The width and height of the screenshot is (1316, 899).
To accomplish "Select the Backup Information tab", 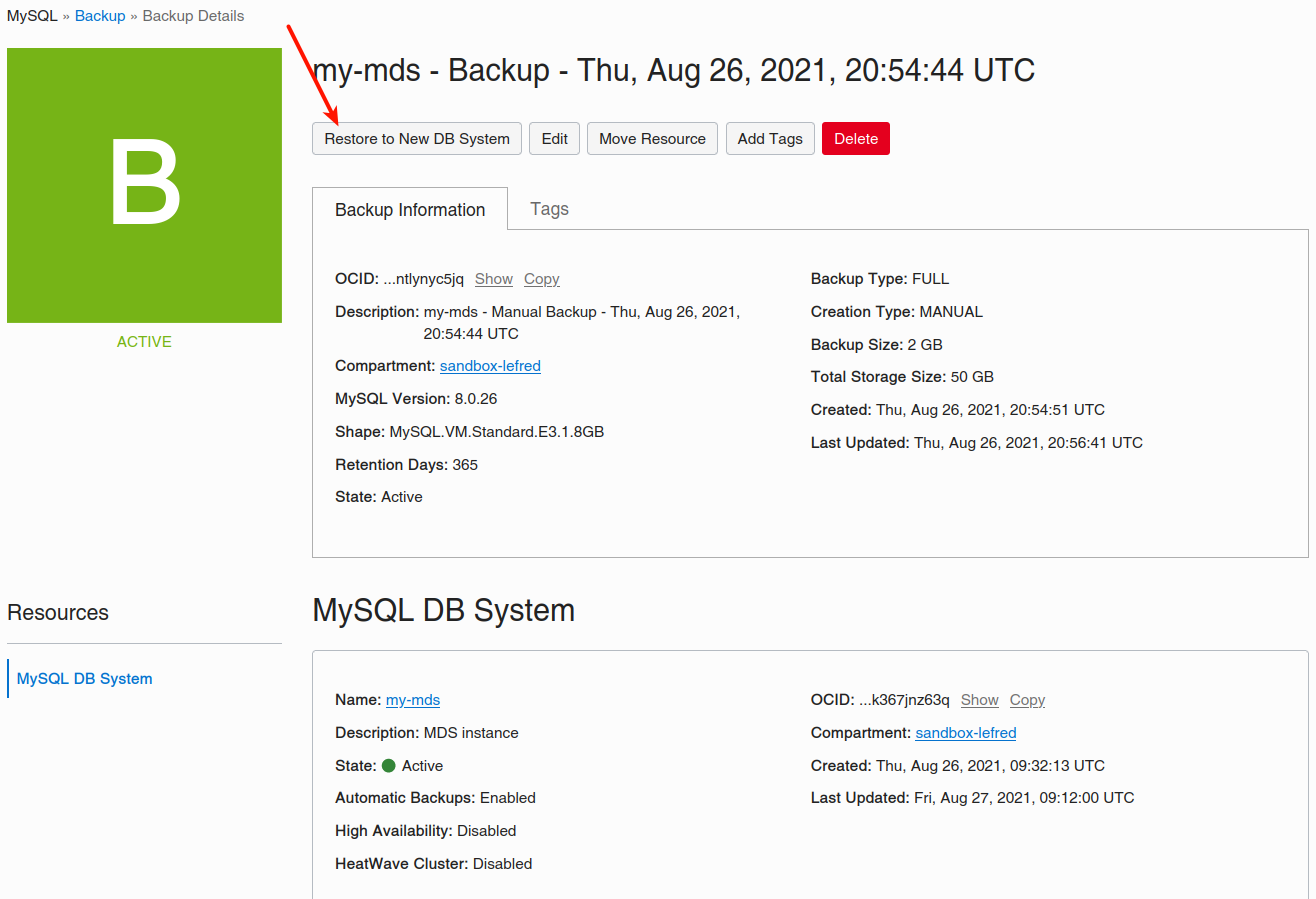I will pos(410,210).
